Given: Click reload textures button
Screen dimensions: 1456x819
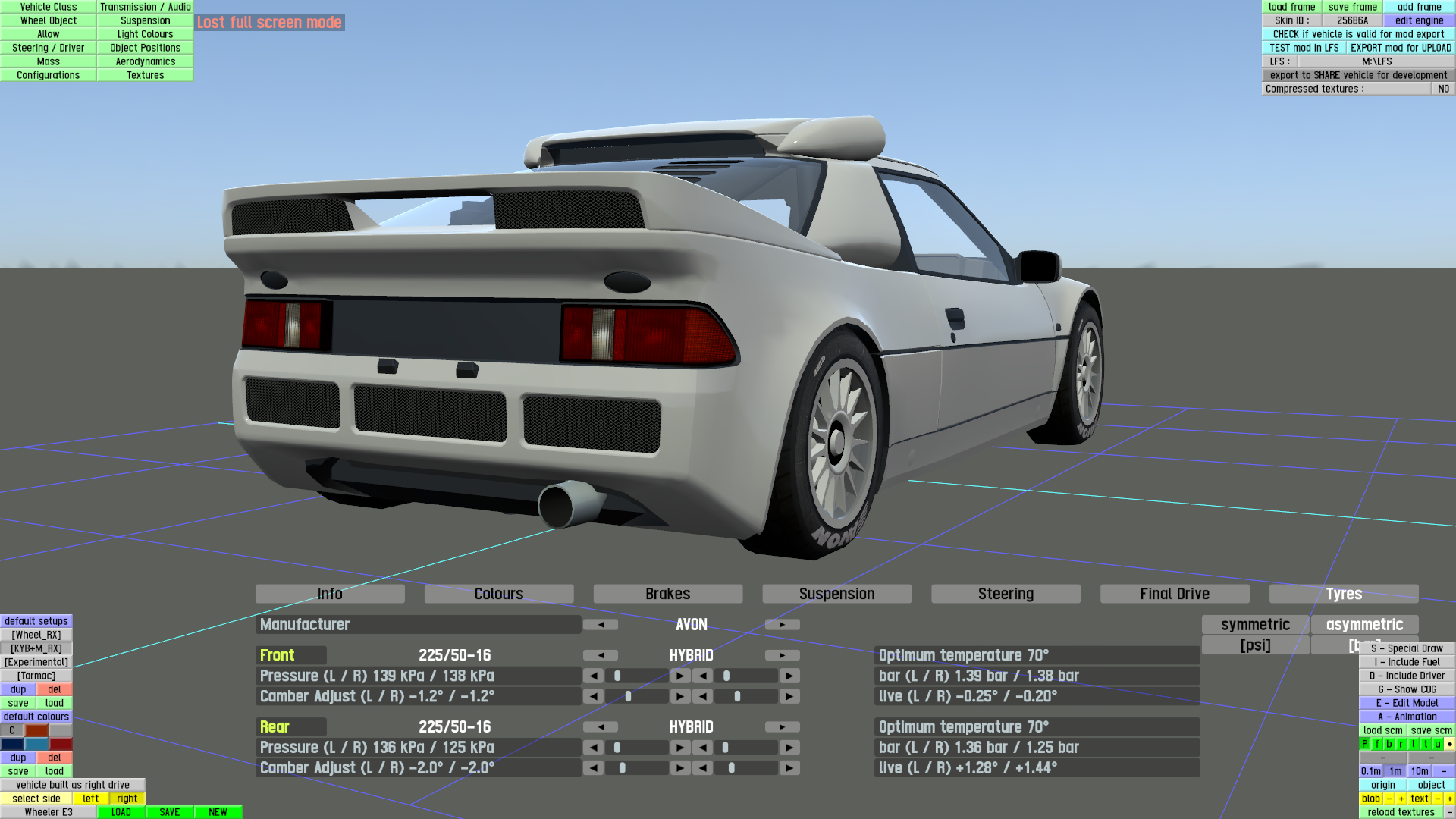Looking at the screenshot, I should [1401, 812].
